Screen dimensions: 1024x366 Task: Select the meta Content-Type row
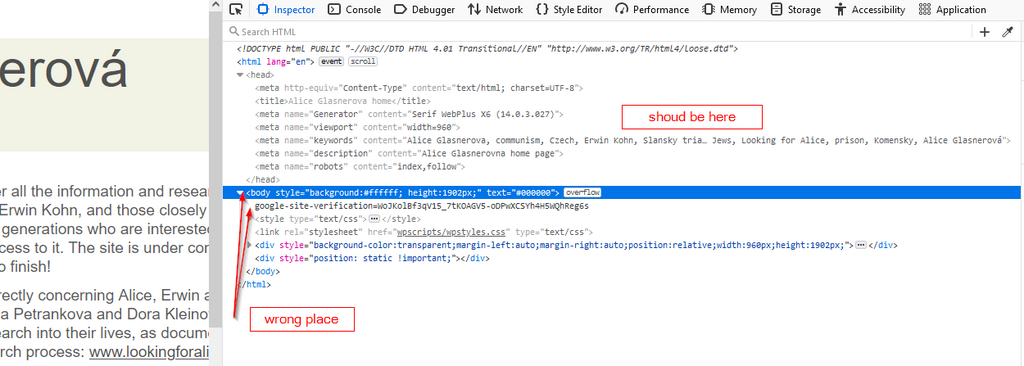point(419,88)
